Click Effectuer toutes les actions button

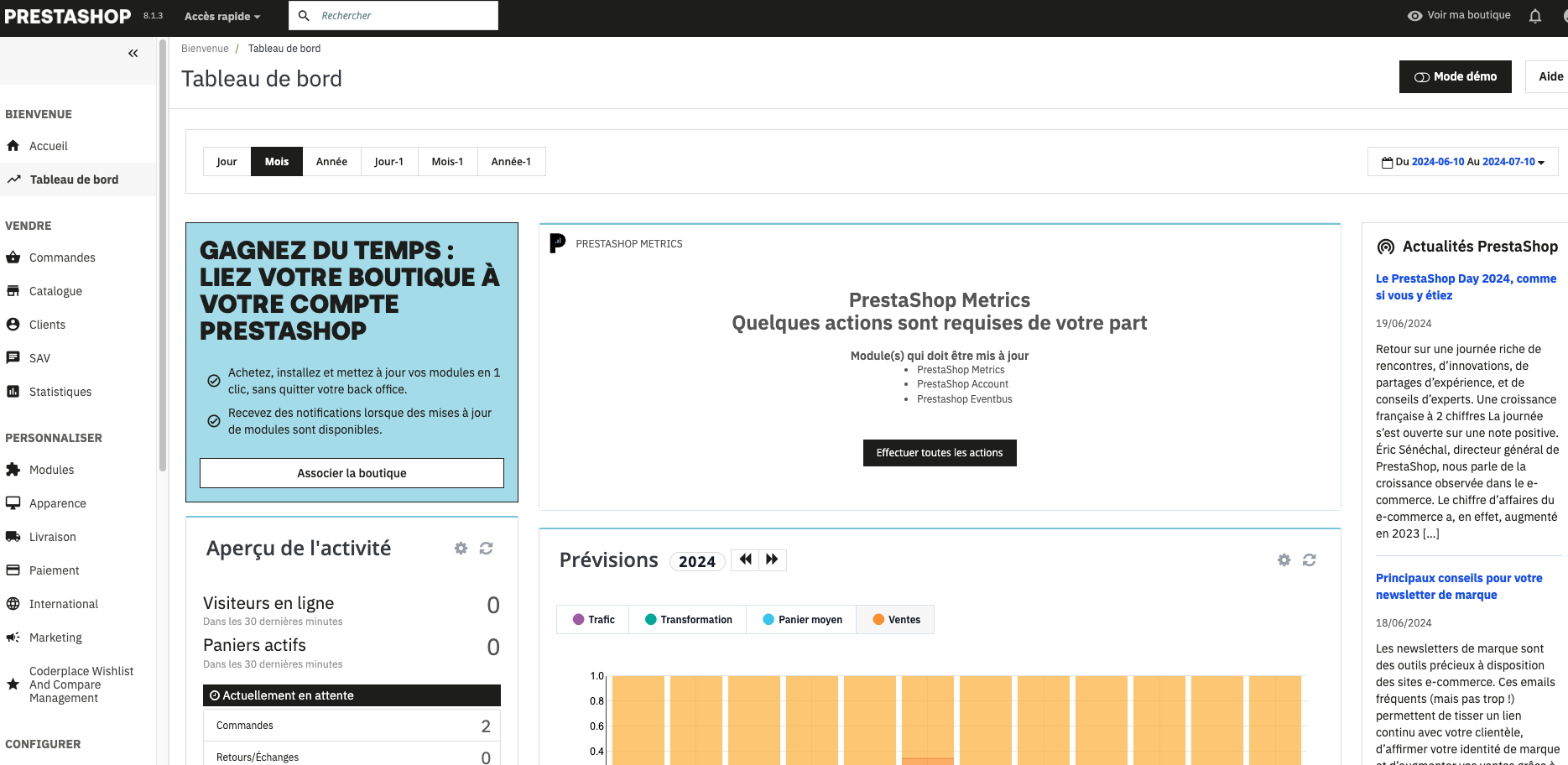940,453
